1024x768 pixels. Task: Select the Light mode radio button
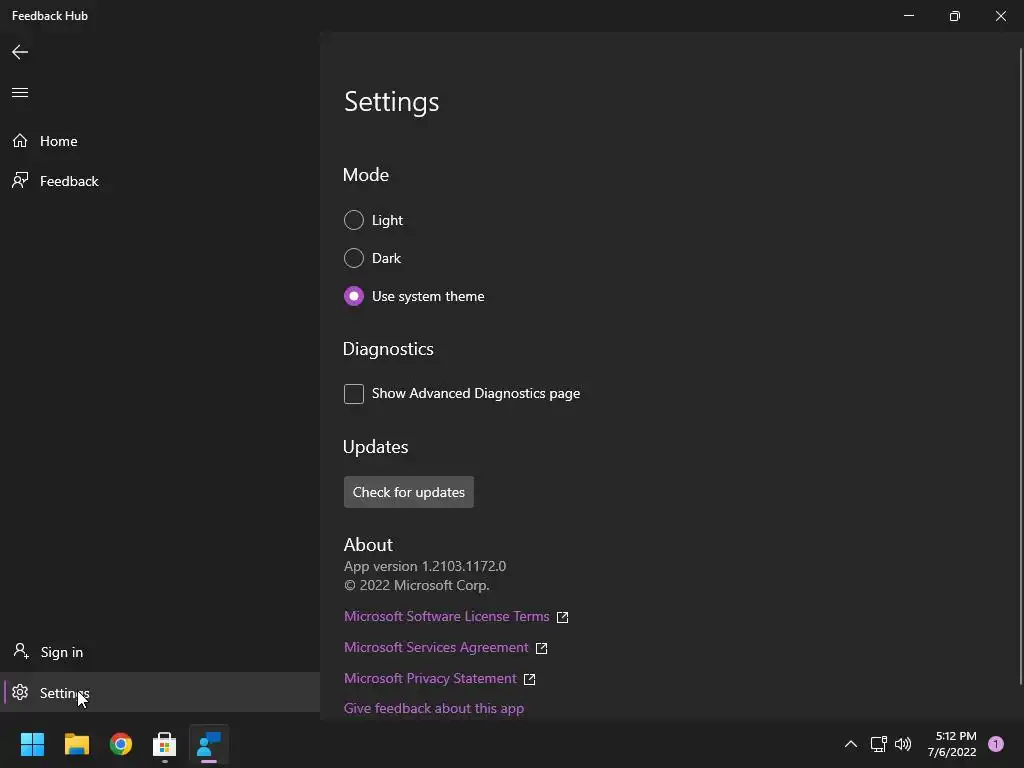pos(353,220)
